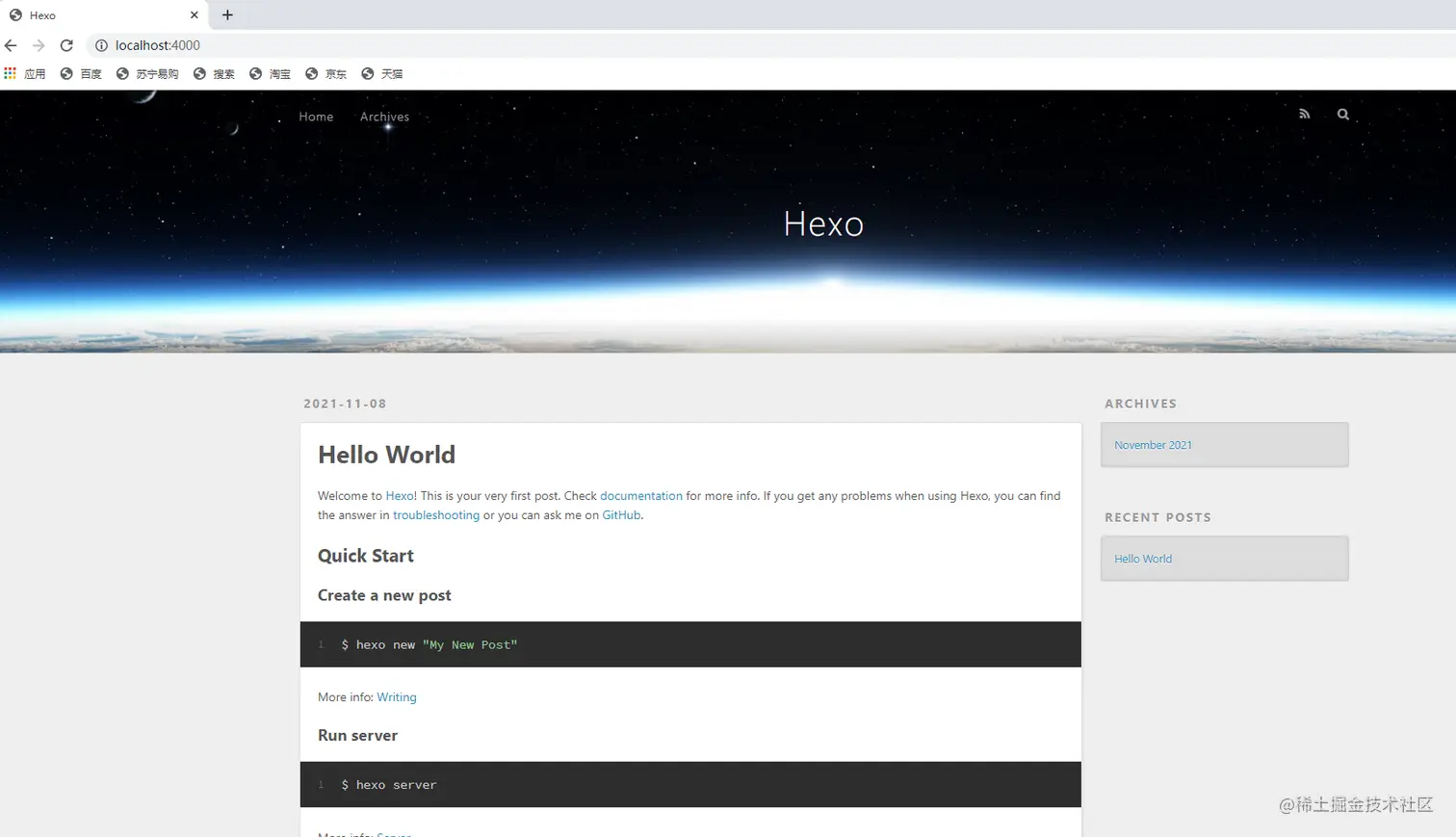This screenshot has height=837, width=1456.
Task: Click the browser forward arrow
Action: point(39,45)
